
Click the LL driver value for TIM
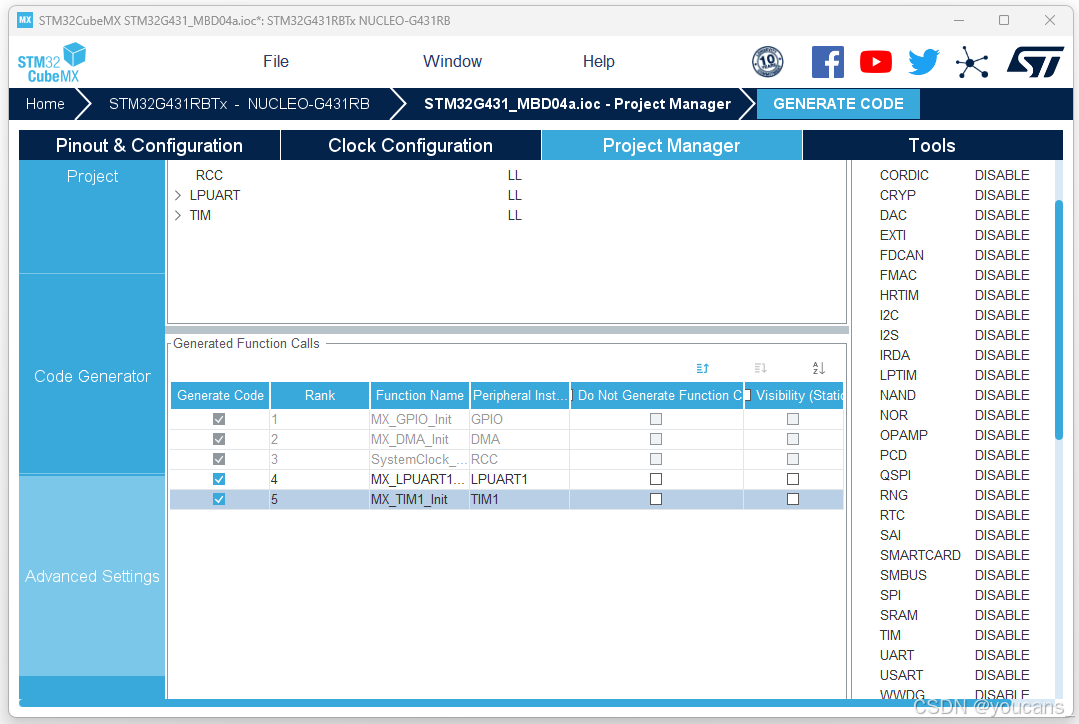coord(515,215)
